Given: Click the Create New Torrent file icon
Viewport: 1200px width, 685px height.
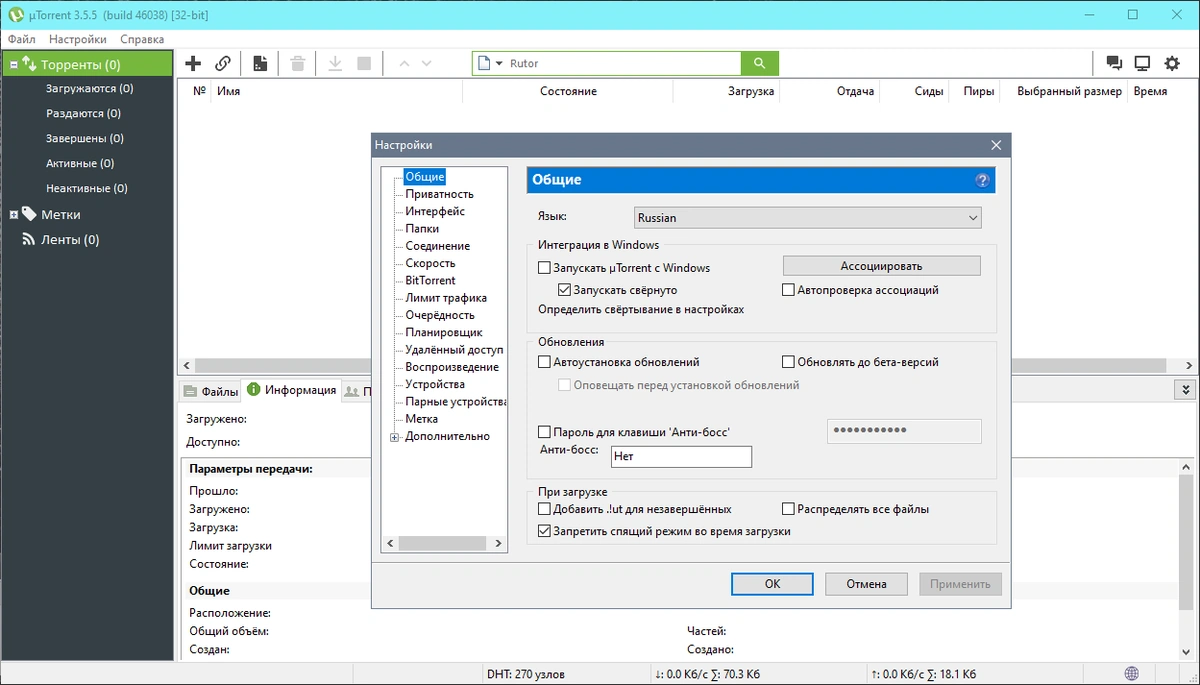Looking at the screenshot, I should (x=260, y=63).
